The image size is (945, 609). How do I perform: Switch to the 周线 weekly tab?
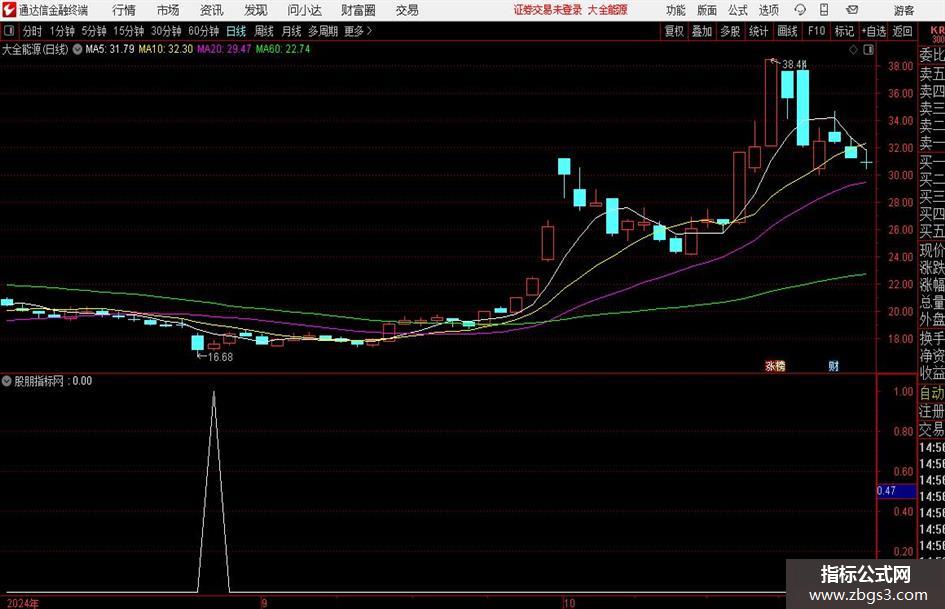(263, 31)
